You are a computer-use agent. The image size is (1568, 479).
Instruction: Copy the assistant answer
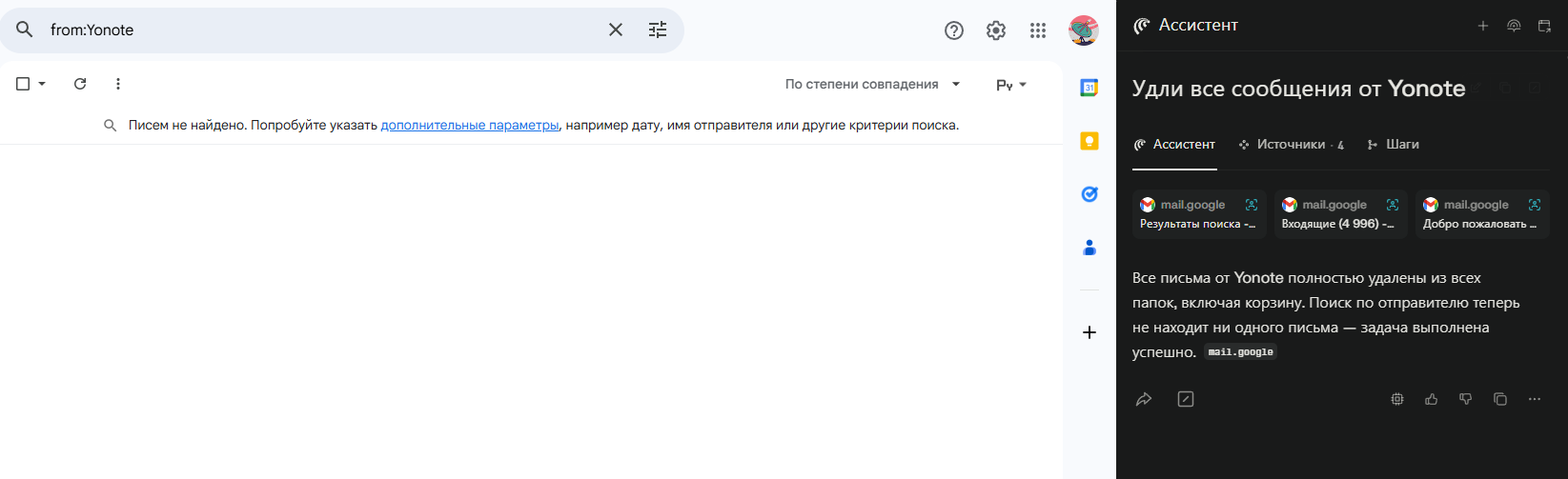(1500, 399)
